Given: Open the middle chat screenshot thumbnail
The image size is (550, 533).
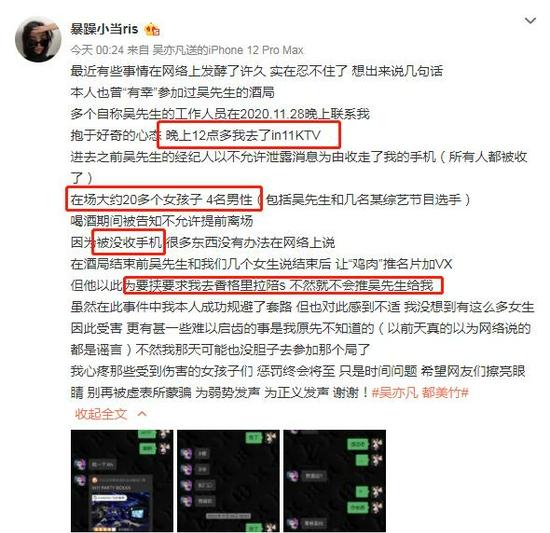Looking at the screenshot, I should coord(228,481).
